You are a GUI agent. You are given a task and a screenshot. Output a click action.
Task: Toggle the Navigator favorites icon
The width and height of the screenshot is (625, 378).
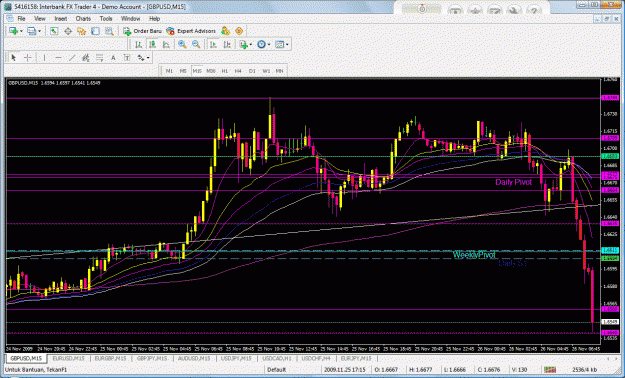tap(82, 31)
